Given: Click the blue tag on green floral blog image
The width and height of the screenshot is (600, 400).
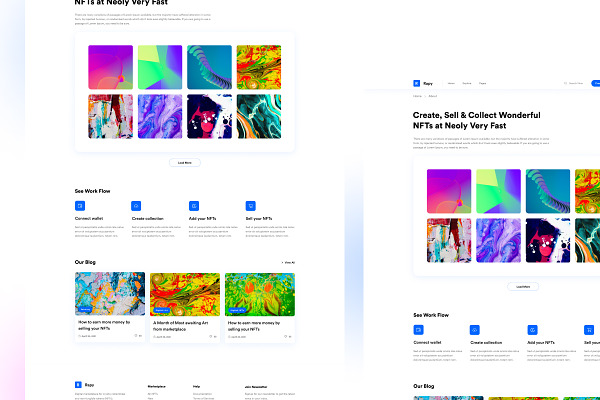Looking at the screenshot, I should tap(237, 310).
